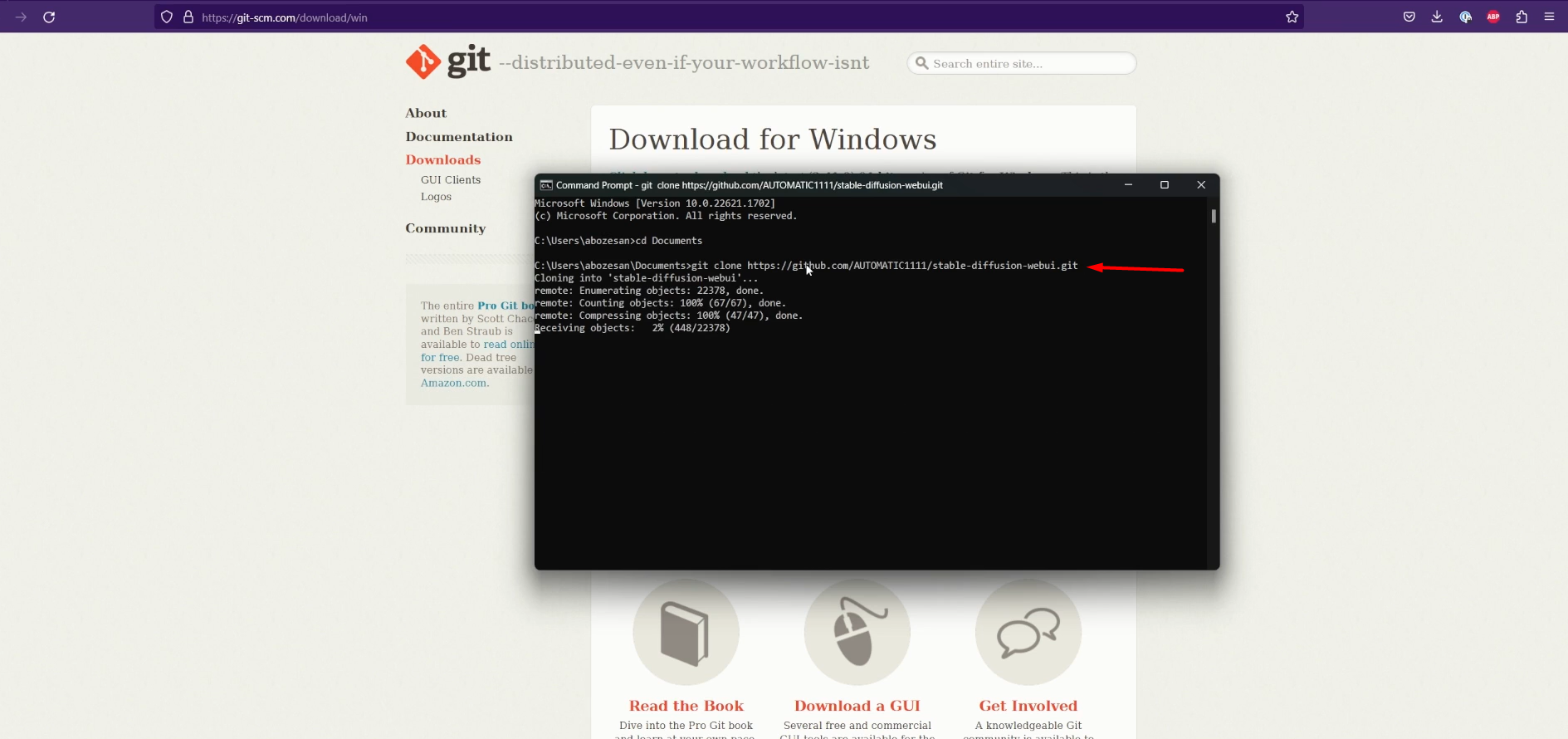Open the Documentation section

pyautogui.click(x=459, y=136)
